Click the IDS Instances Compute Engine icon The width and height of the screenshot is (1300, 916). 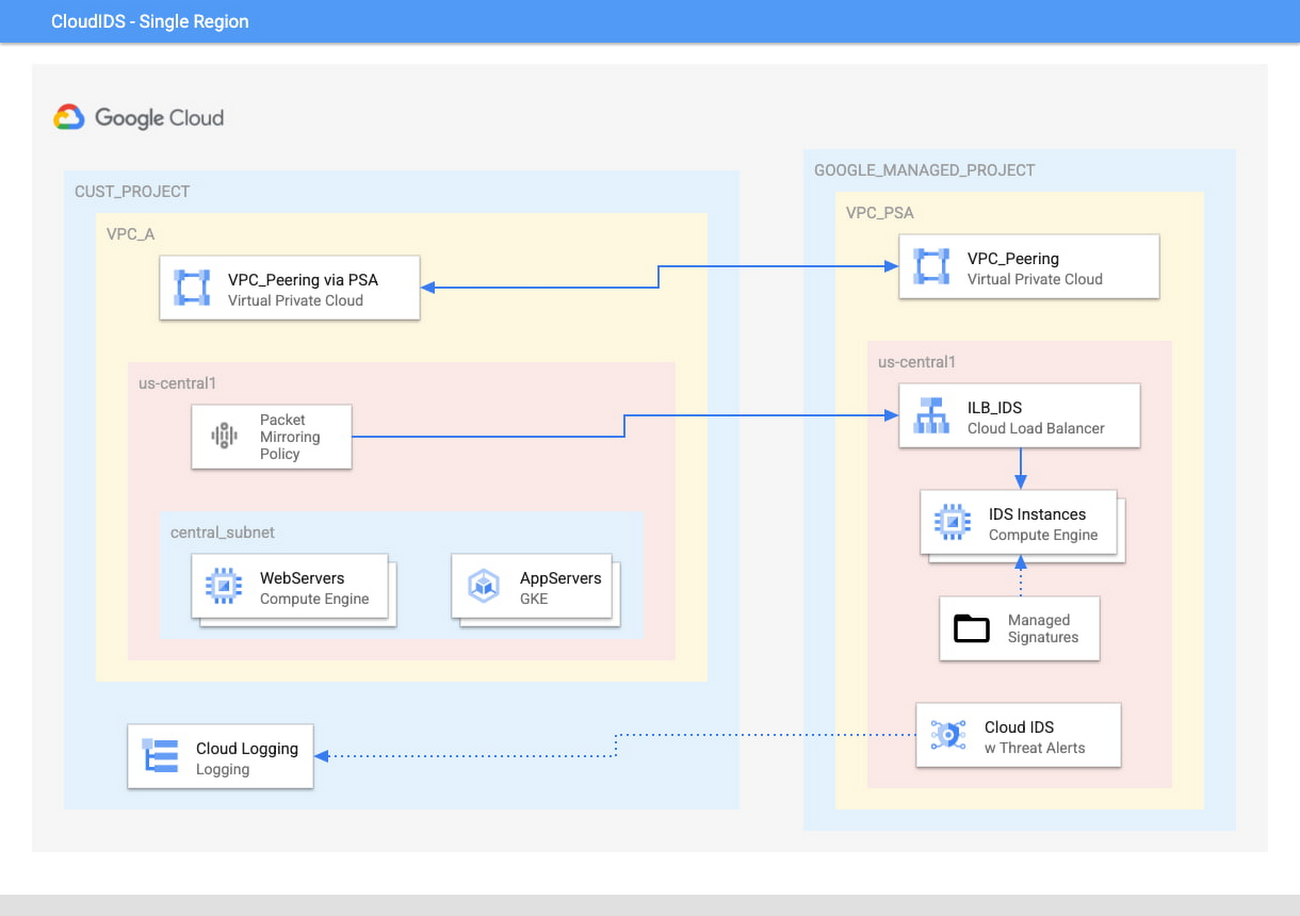click(952, 522)
